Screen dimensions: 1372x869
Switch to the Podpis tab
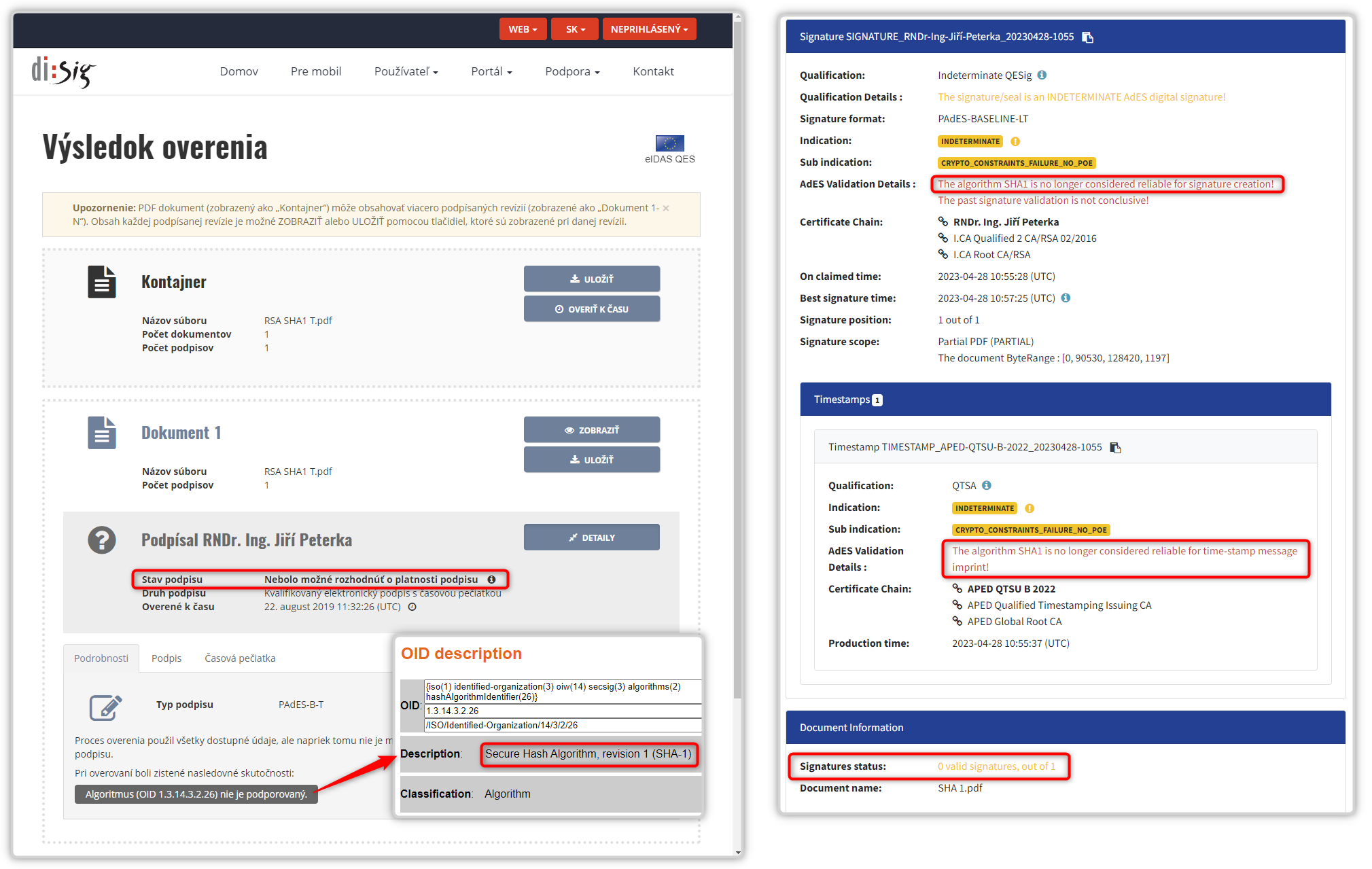tap(166, 658)
